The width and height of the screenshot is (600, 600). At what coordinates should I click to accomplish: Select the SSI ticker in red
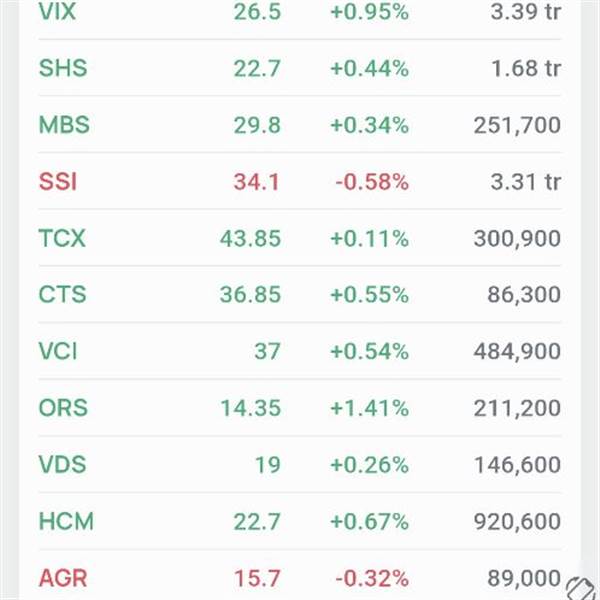(x=58, y=182)
